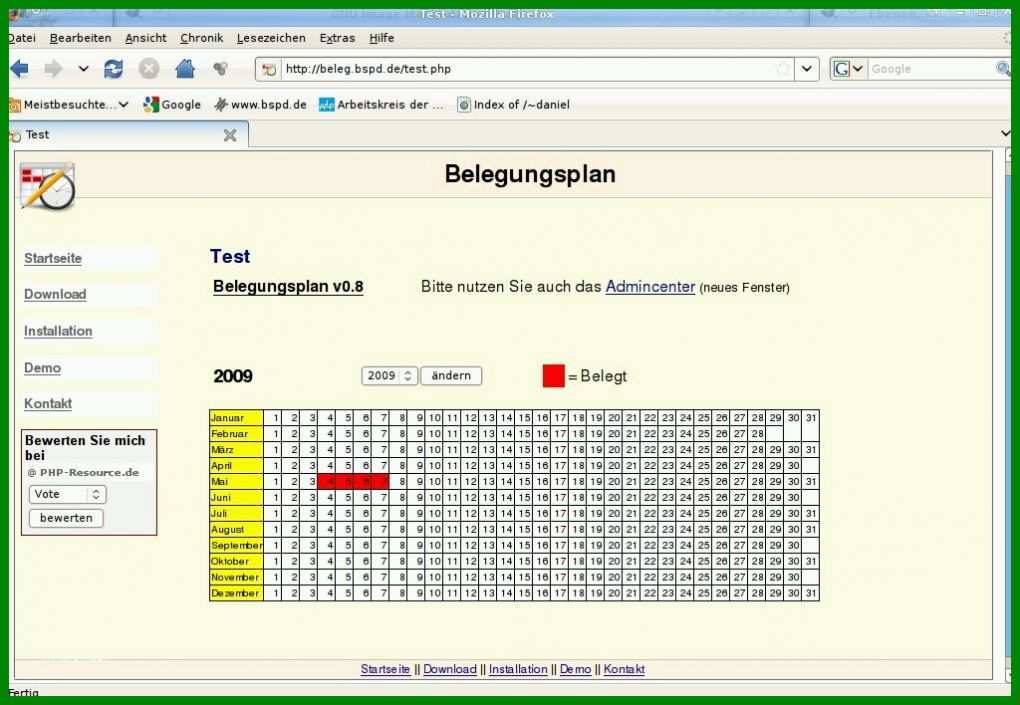The image size is (1020, 705).
Task: Click the red Belegt legend swatch
Action: [x=554, y=376]
